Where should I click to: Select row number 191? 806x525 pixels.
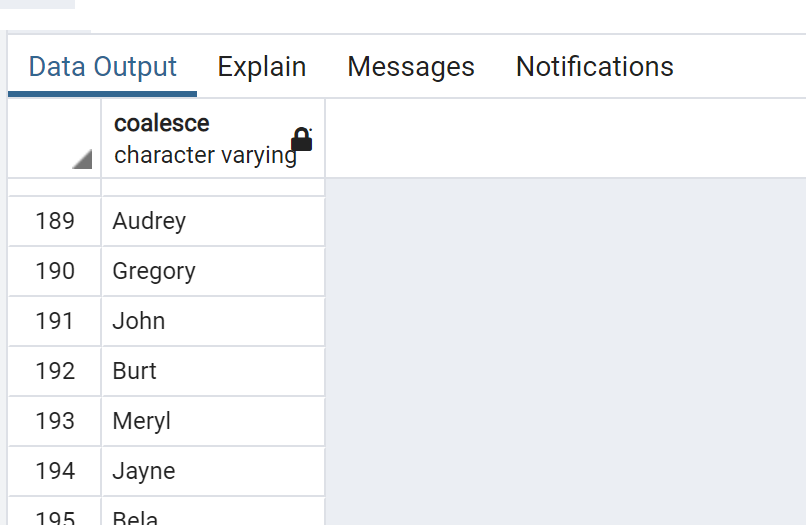[x=54, y=321]
